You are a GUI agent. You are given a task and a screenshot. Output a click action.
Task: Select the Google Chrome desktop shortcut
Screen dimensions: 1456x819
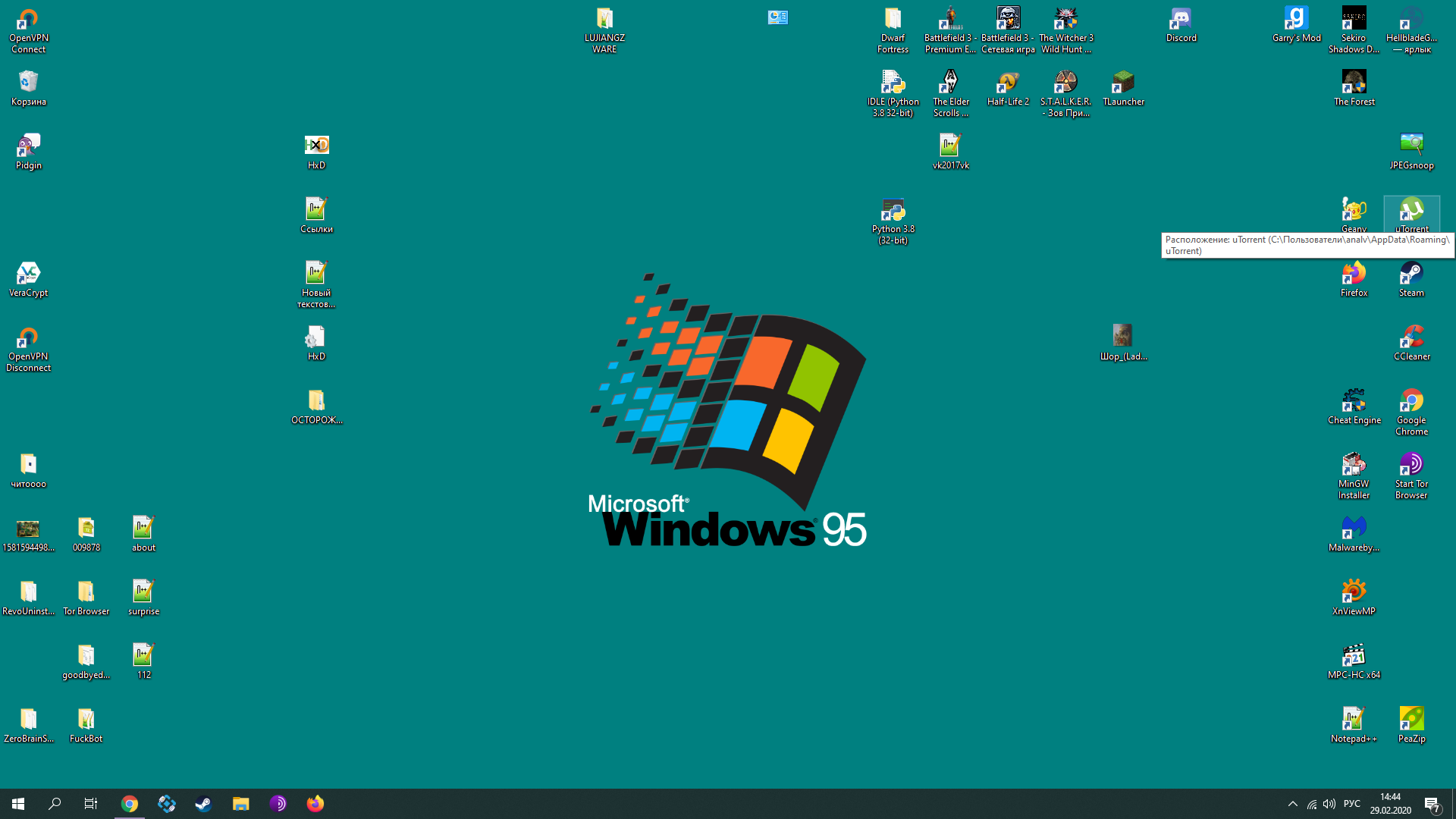coord(1411,413)
